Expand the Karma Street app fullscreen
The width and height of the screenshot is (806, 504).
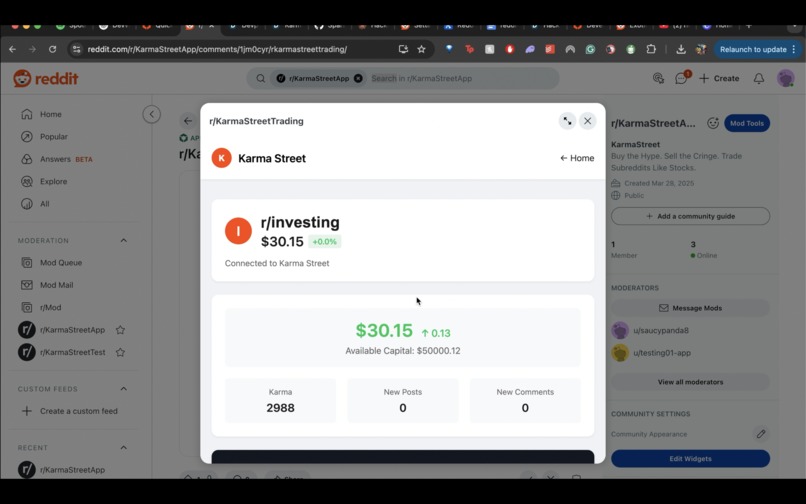point(567,121)
